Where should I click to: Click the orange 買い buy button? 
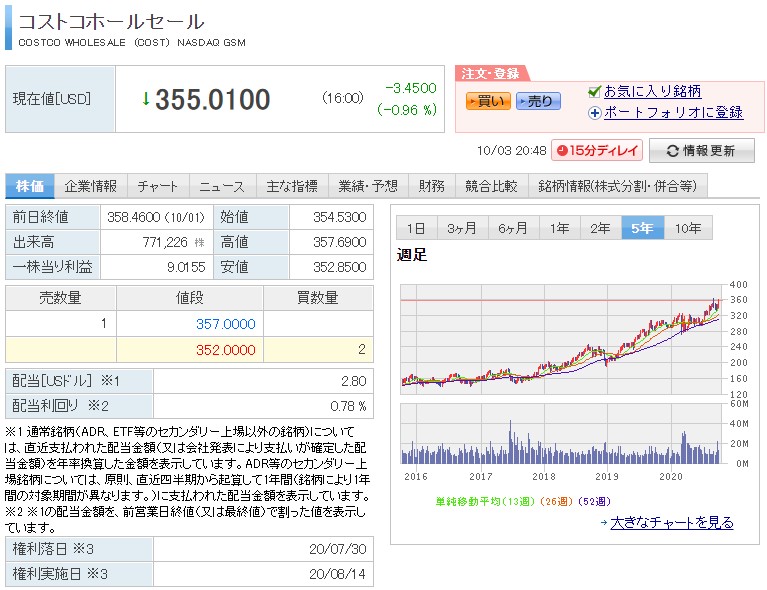point(488,101)
